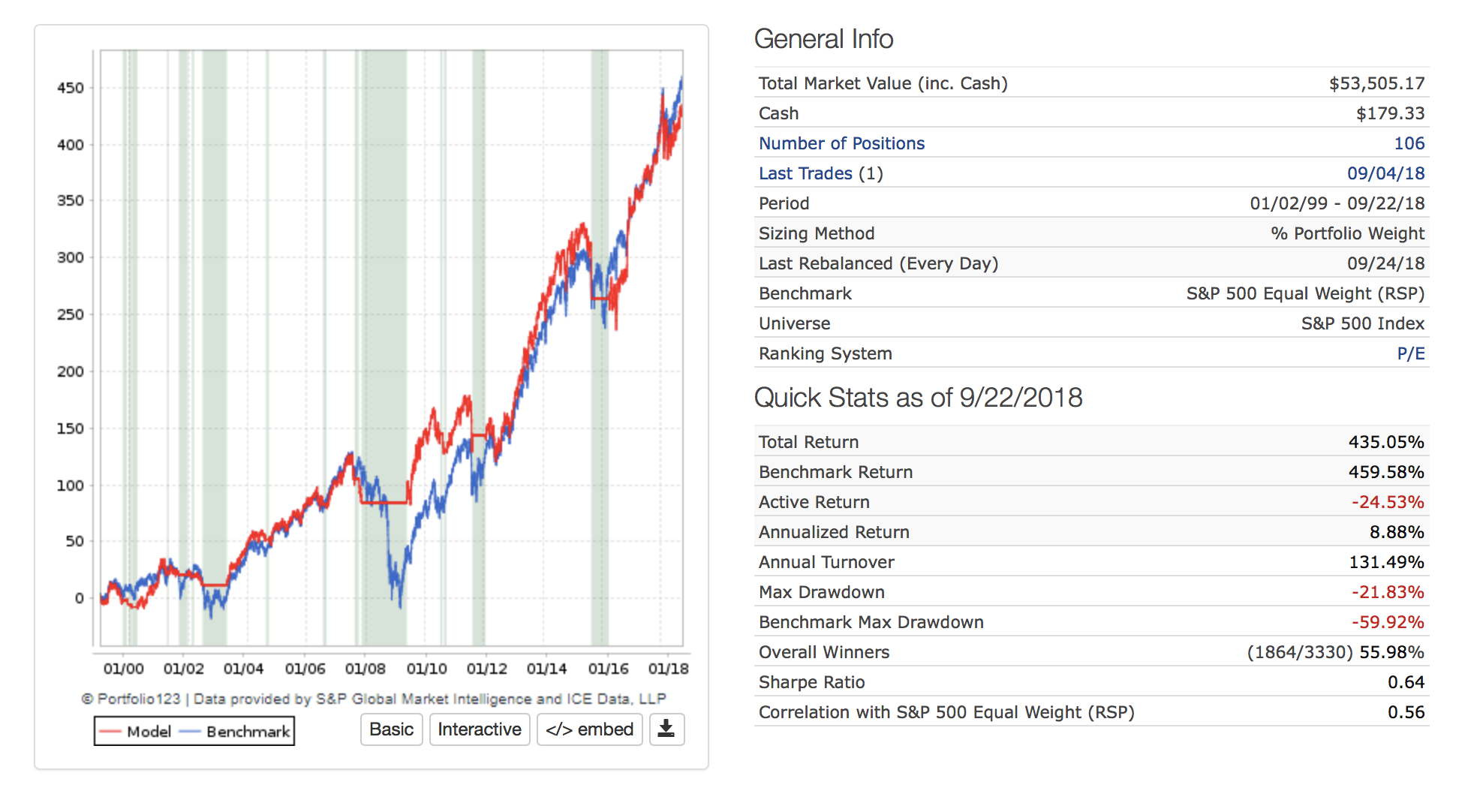1474x812 pixels.
Task: Click the download chart icon button
Action: (666, 729)
